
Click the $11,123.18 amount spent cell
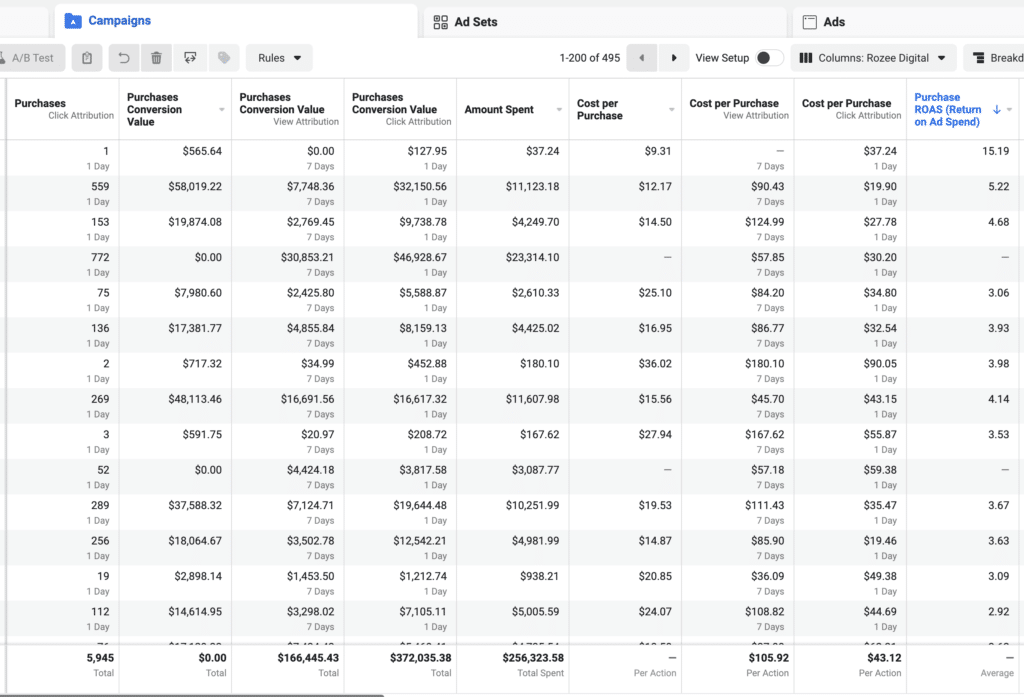click(532, 187)
